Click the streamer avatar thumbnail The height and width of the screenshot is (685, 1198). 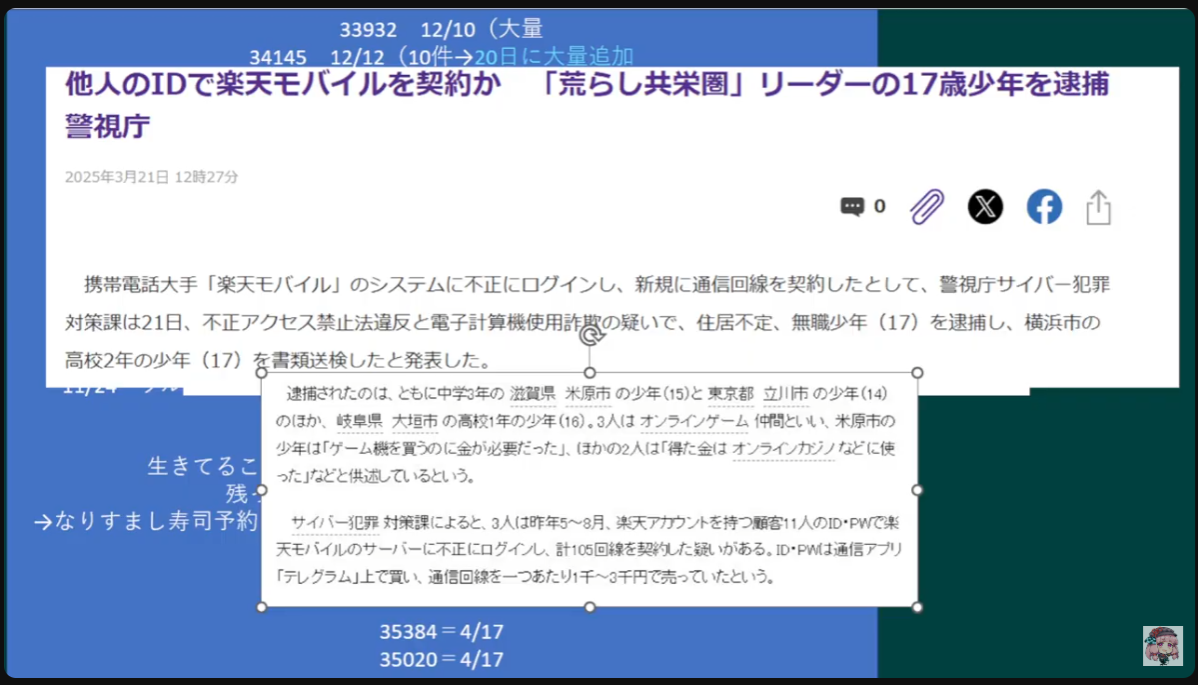click(x=1162, y=645)
